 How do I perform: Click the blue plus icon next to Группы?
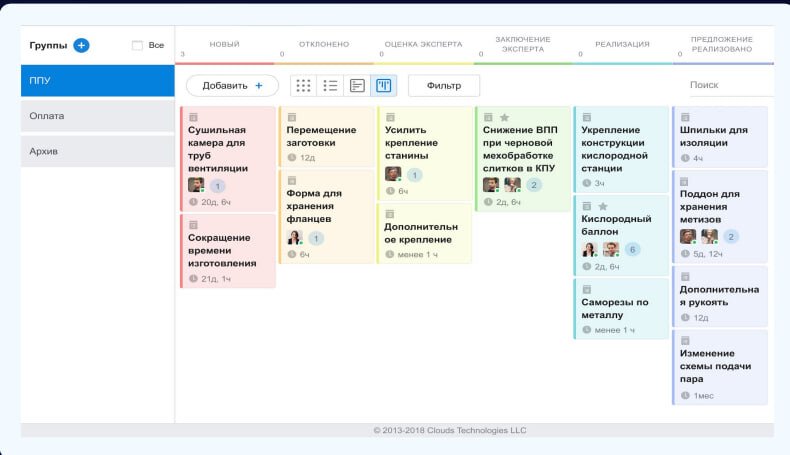(x=81, y=45)
